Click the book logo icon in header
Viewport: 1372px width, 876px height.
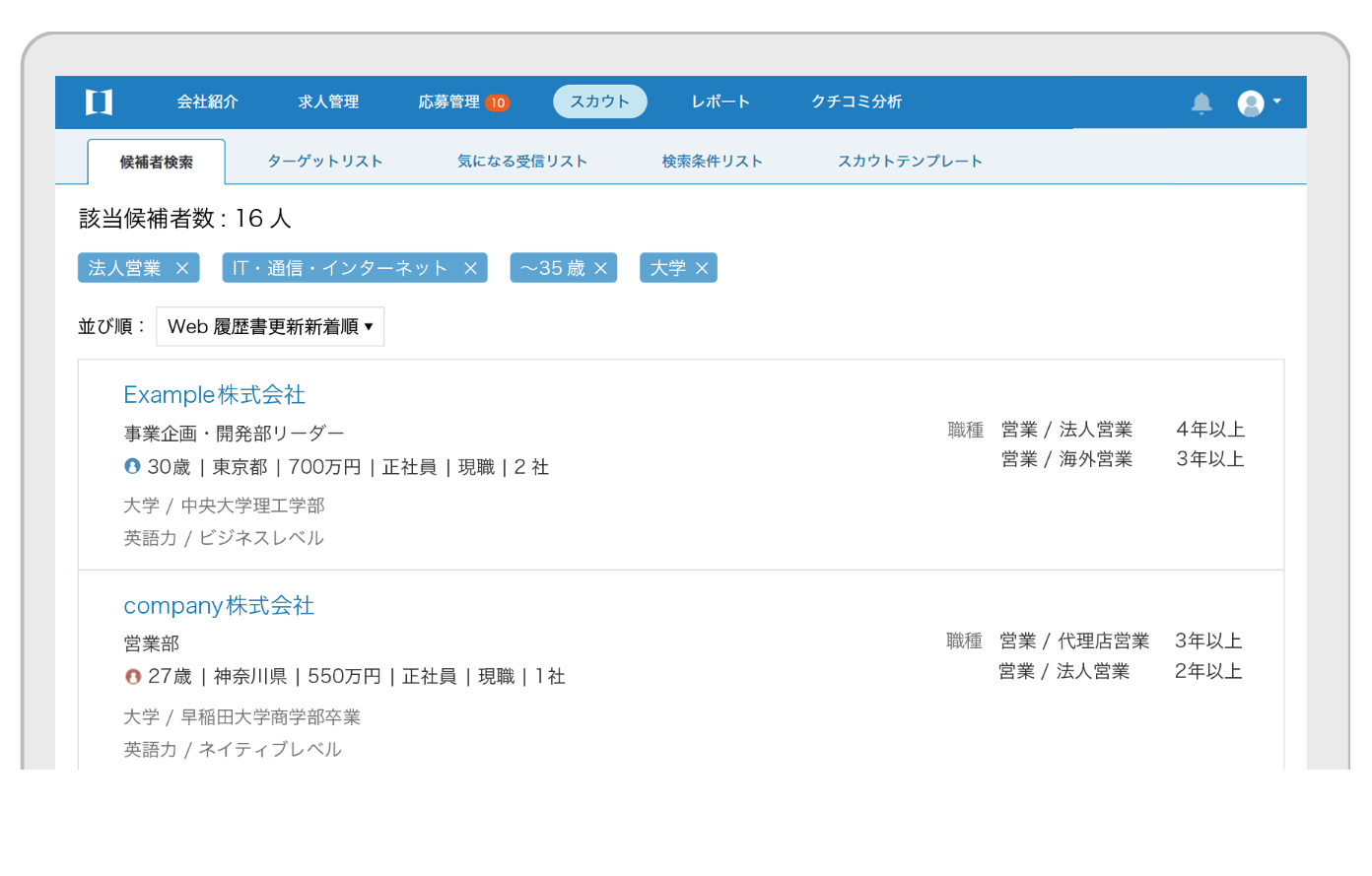coord(99,102)
